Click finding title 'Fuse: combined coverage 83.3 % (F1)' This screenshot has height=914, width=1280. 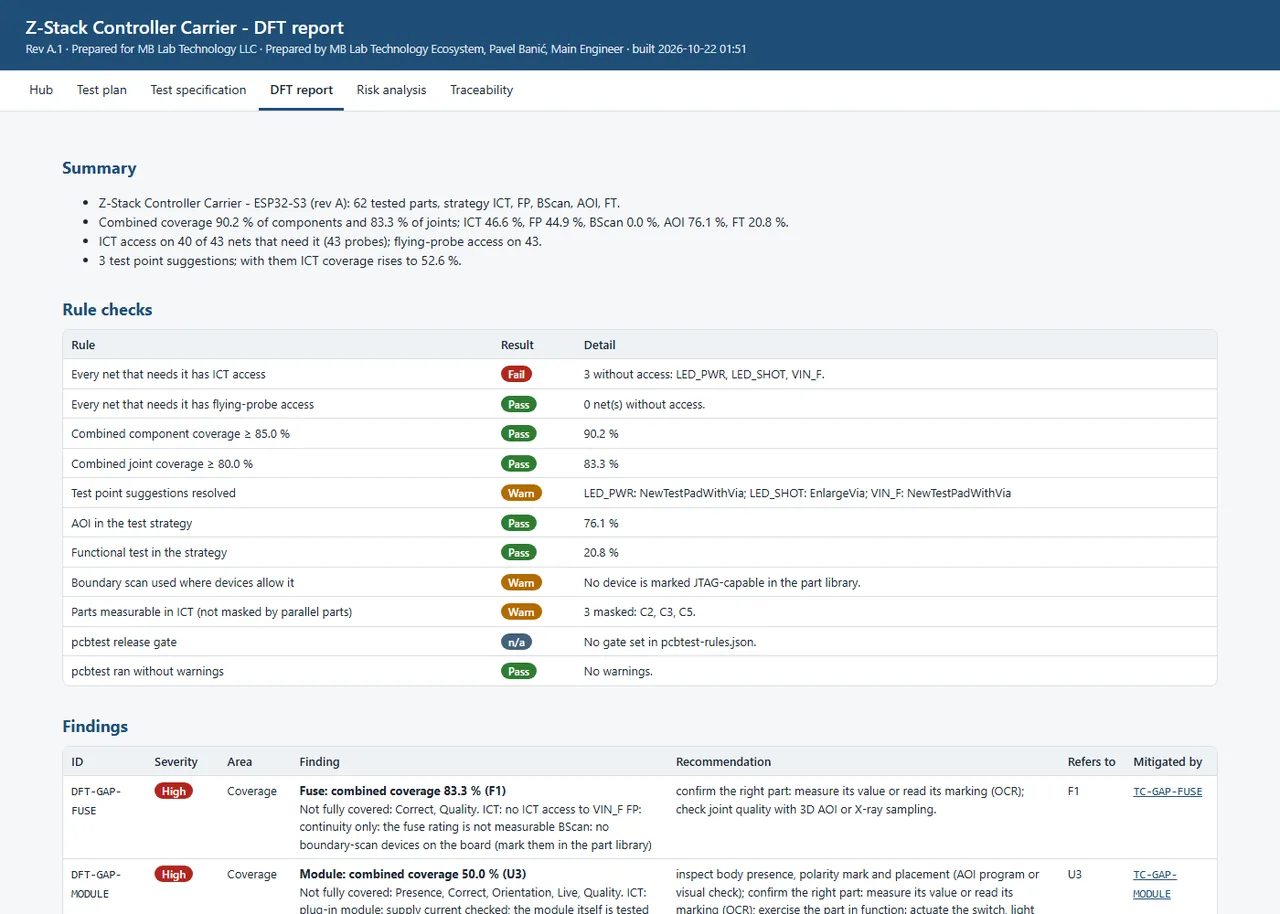point(403,790)
